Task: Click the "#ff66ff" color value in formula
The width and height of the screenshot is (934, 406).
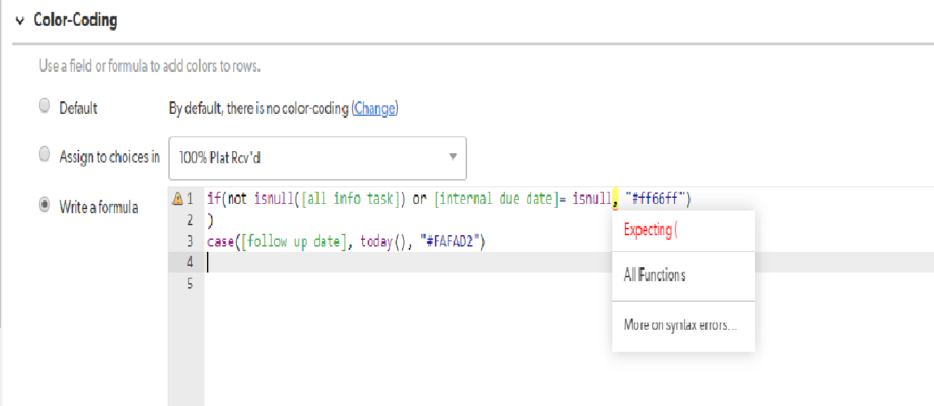Action: point(657,199)
